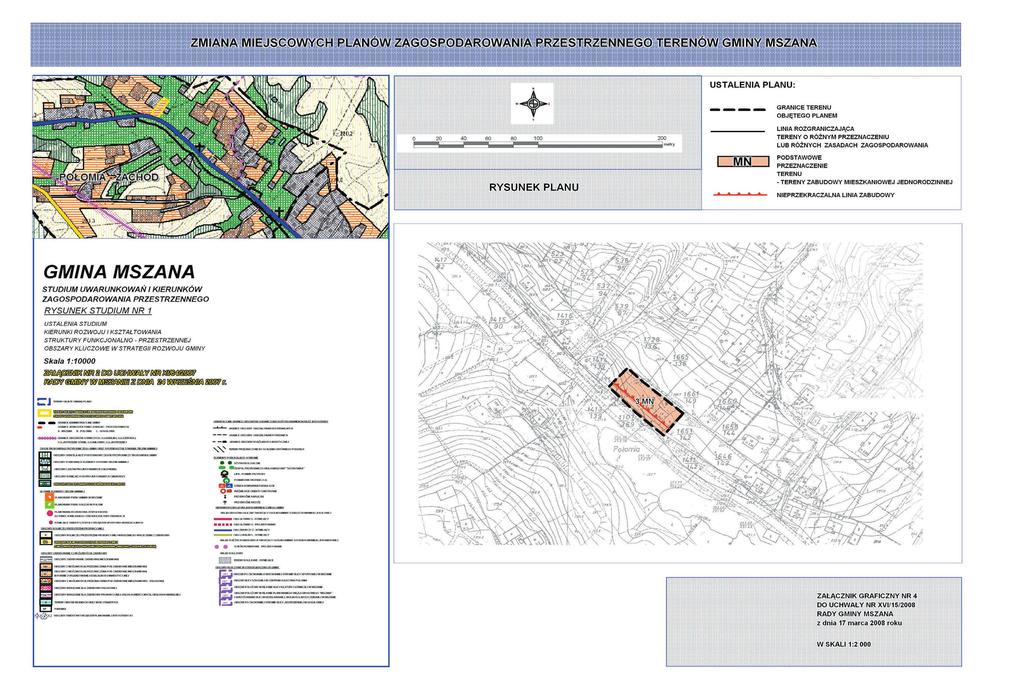Screen dimensions: 1024x700
Task: Click the grey hatched study legend swatch
Action: pos(225,560)
